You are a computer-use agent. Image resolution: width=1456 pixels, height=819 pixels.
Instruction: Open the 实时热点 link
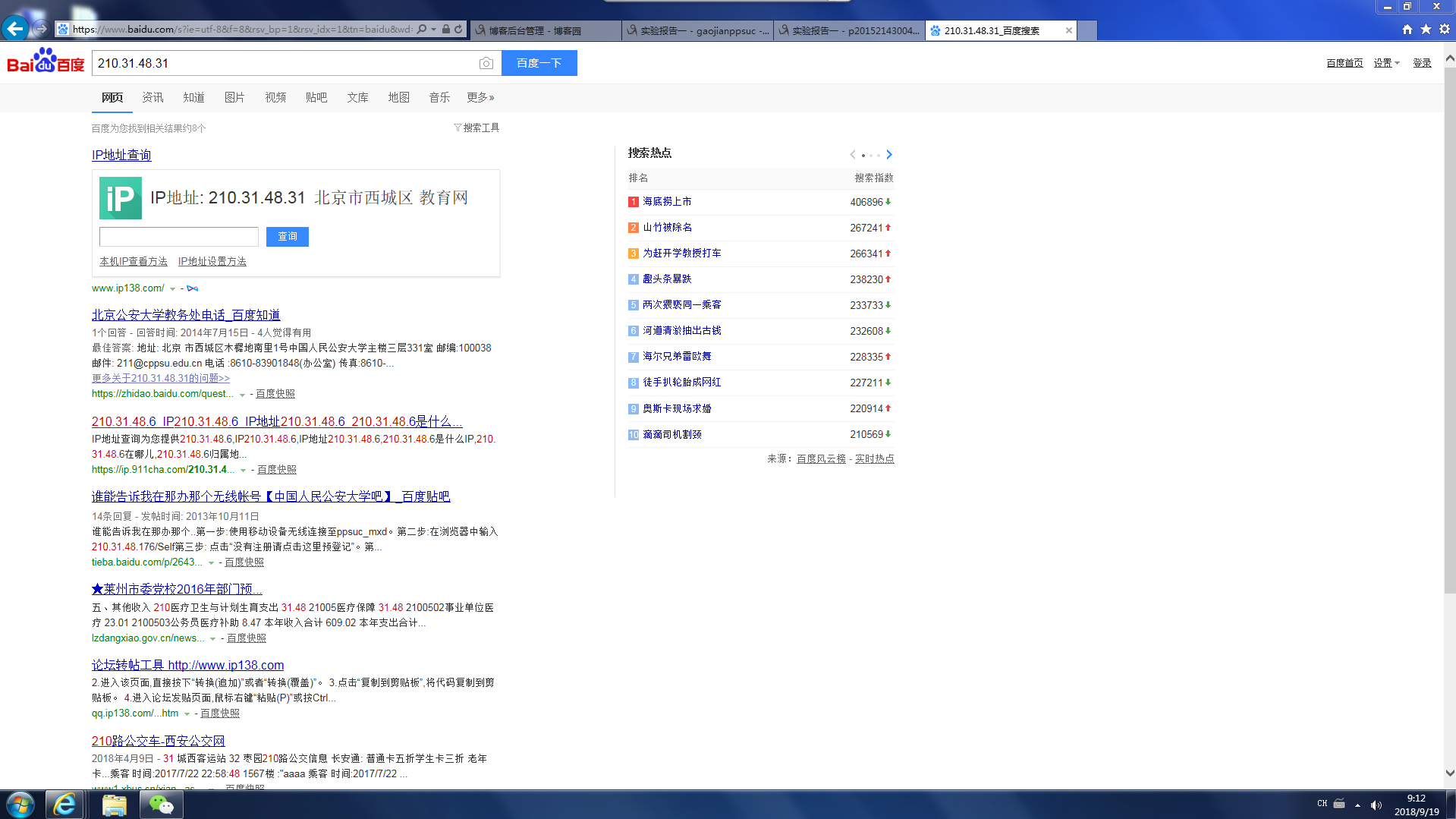click(875, 459)
